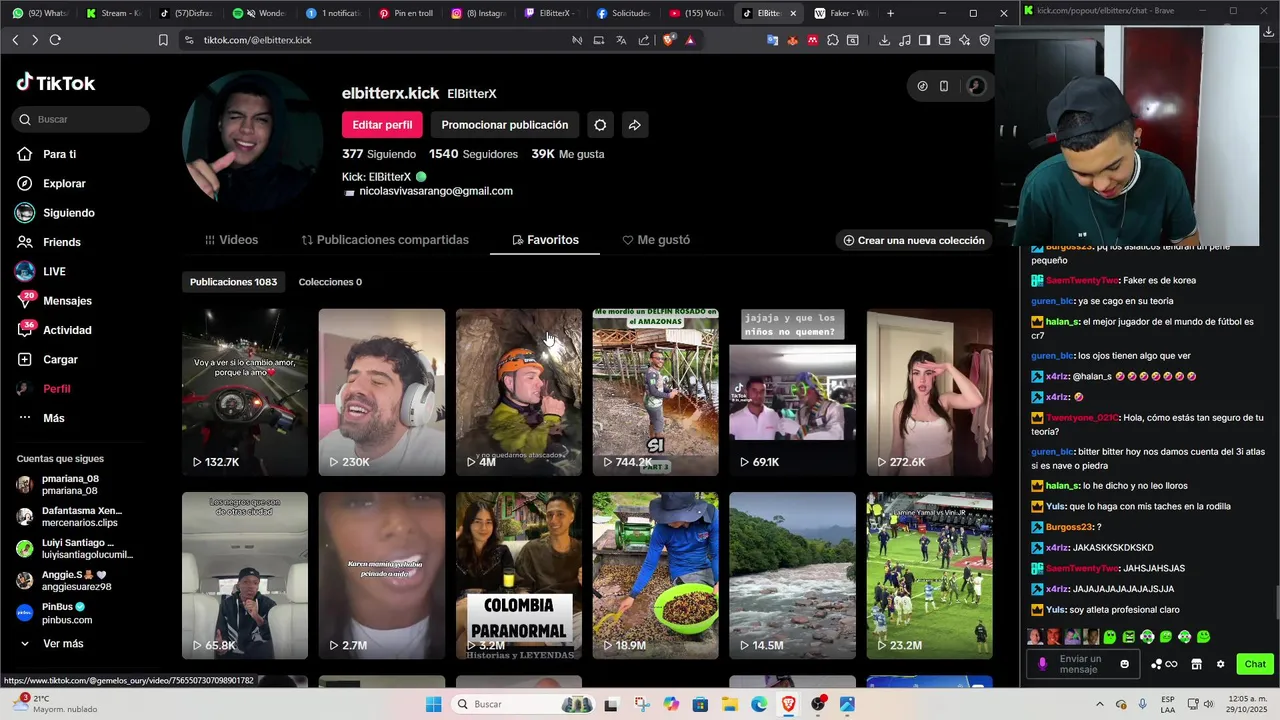This screenshot has width=1280, height=720.
Task: Reload the page in browser toolbar
Action: [x=55, y=40]
